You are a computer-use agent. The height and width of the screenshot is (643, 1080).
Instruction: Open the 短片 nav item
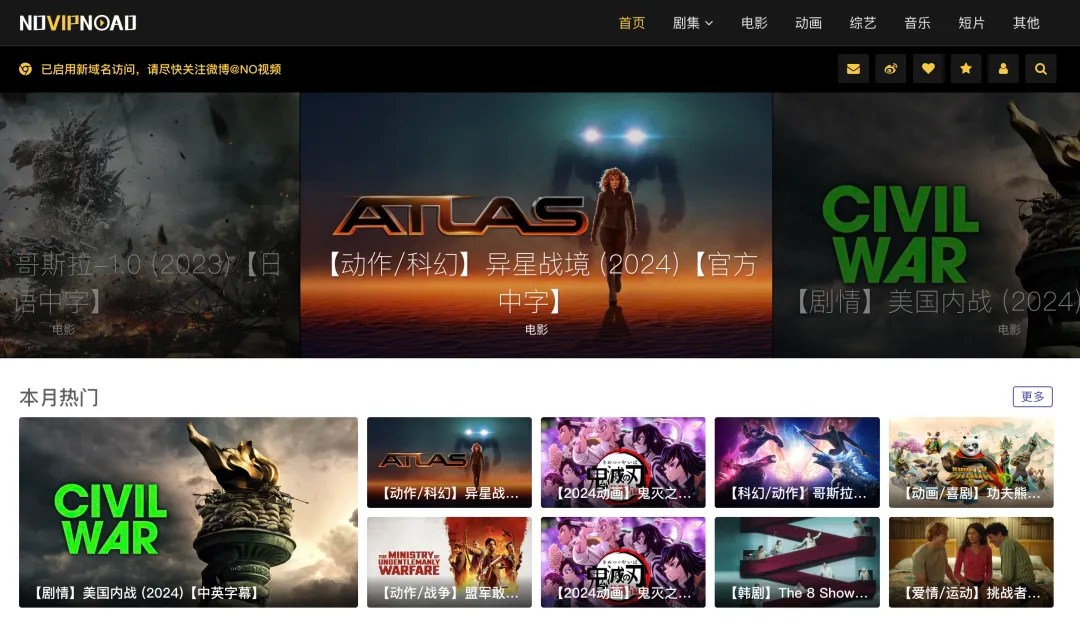pos(972,23)
